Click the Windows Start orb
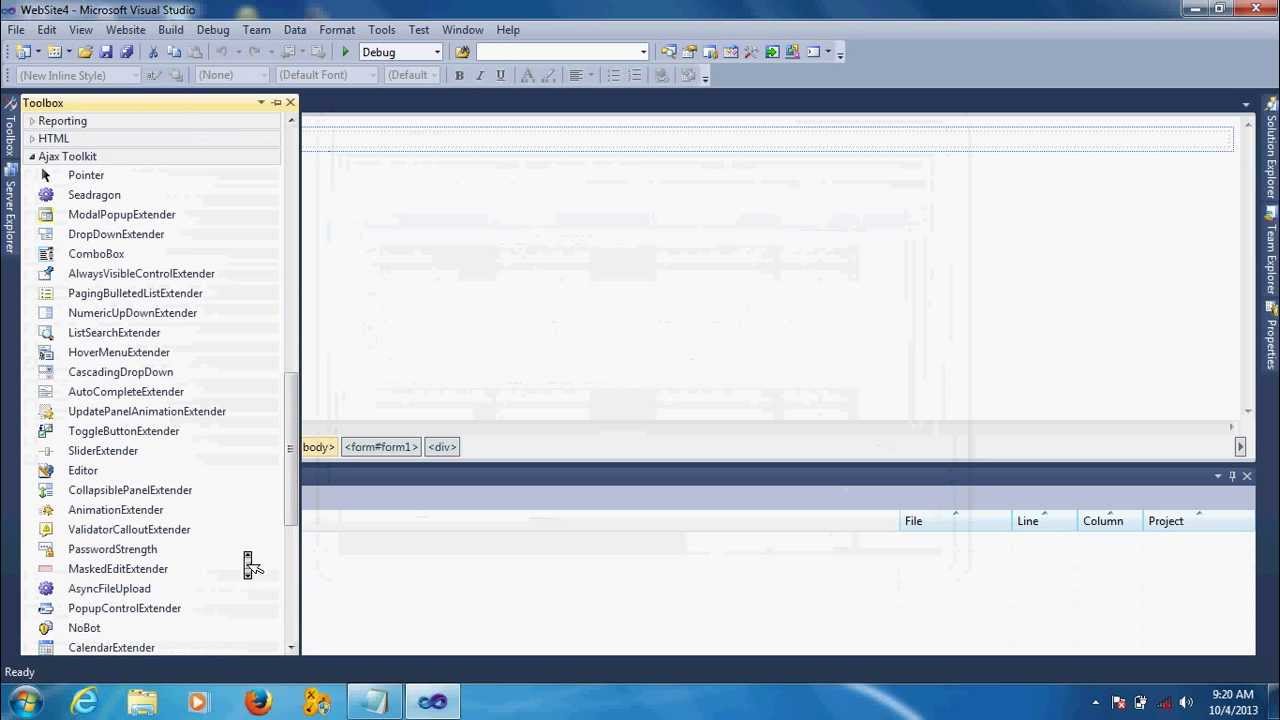This screenshot has height=720, width=1280. tap(27, 702)
